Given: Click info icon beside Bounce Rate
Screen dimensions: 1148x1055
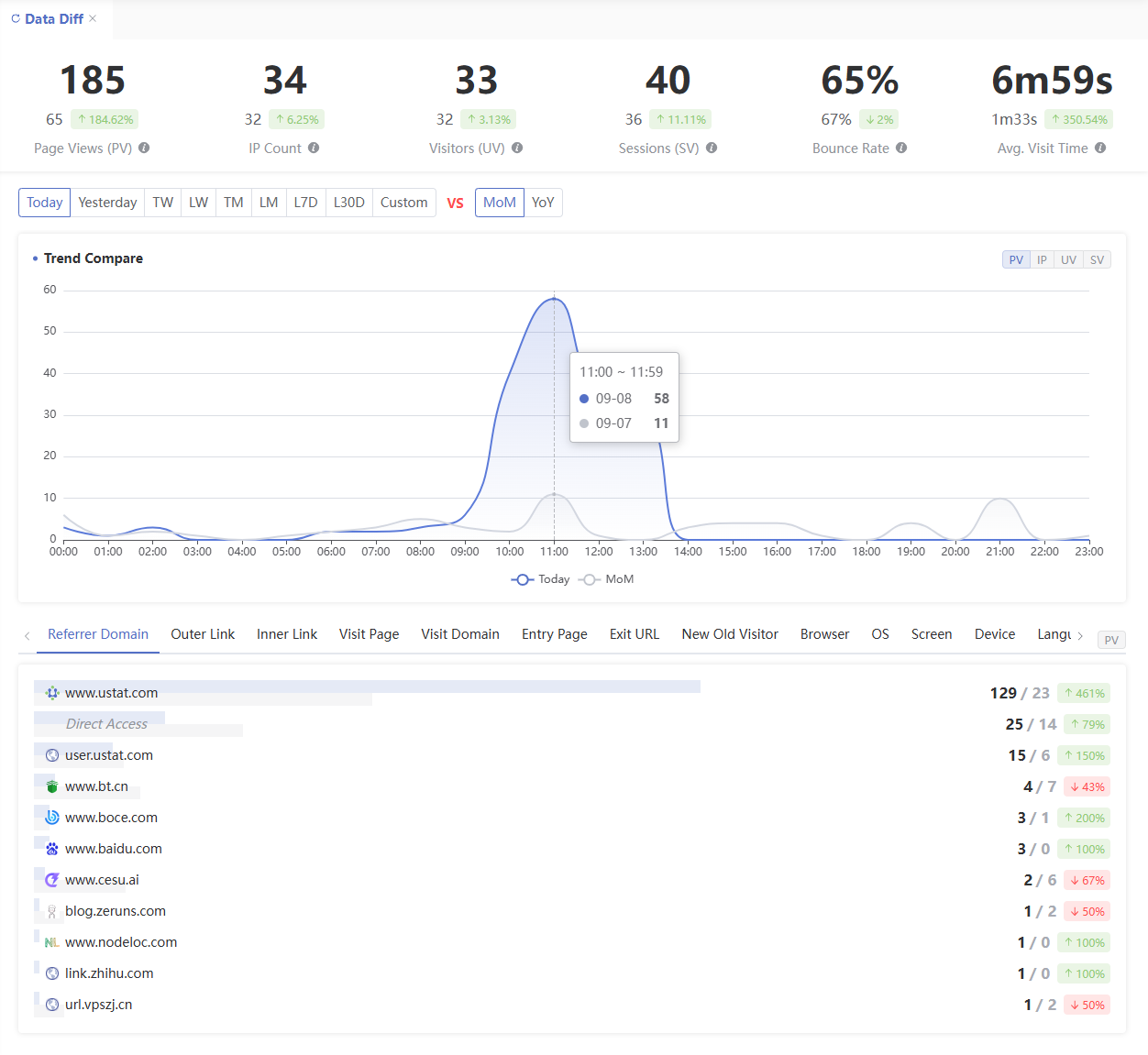Looking at the screenshot, I should click(x=901, y=148).
